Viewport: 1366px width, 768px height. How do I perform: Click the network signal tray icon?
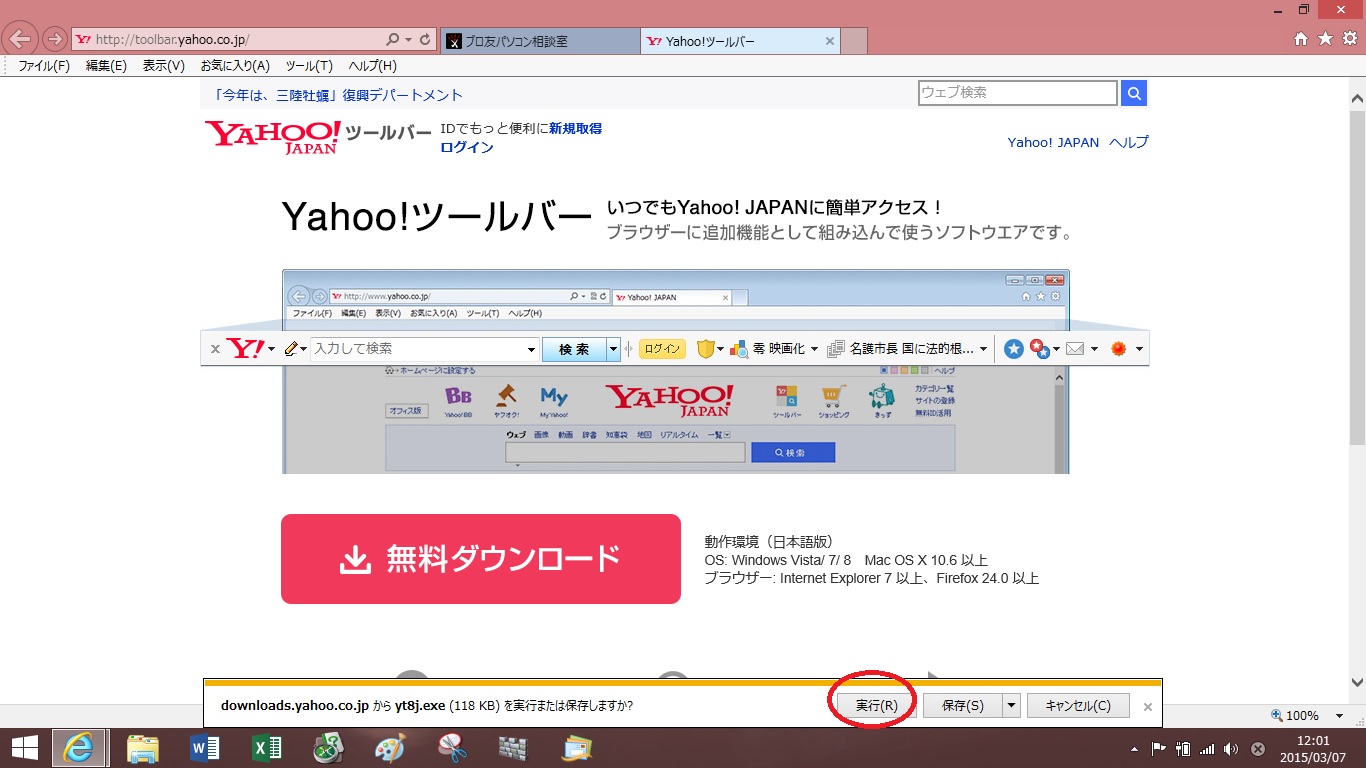(1207, 748)
